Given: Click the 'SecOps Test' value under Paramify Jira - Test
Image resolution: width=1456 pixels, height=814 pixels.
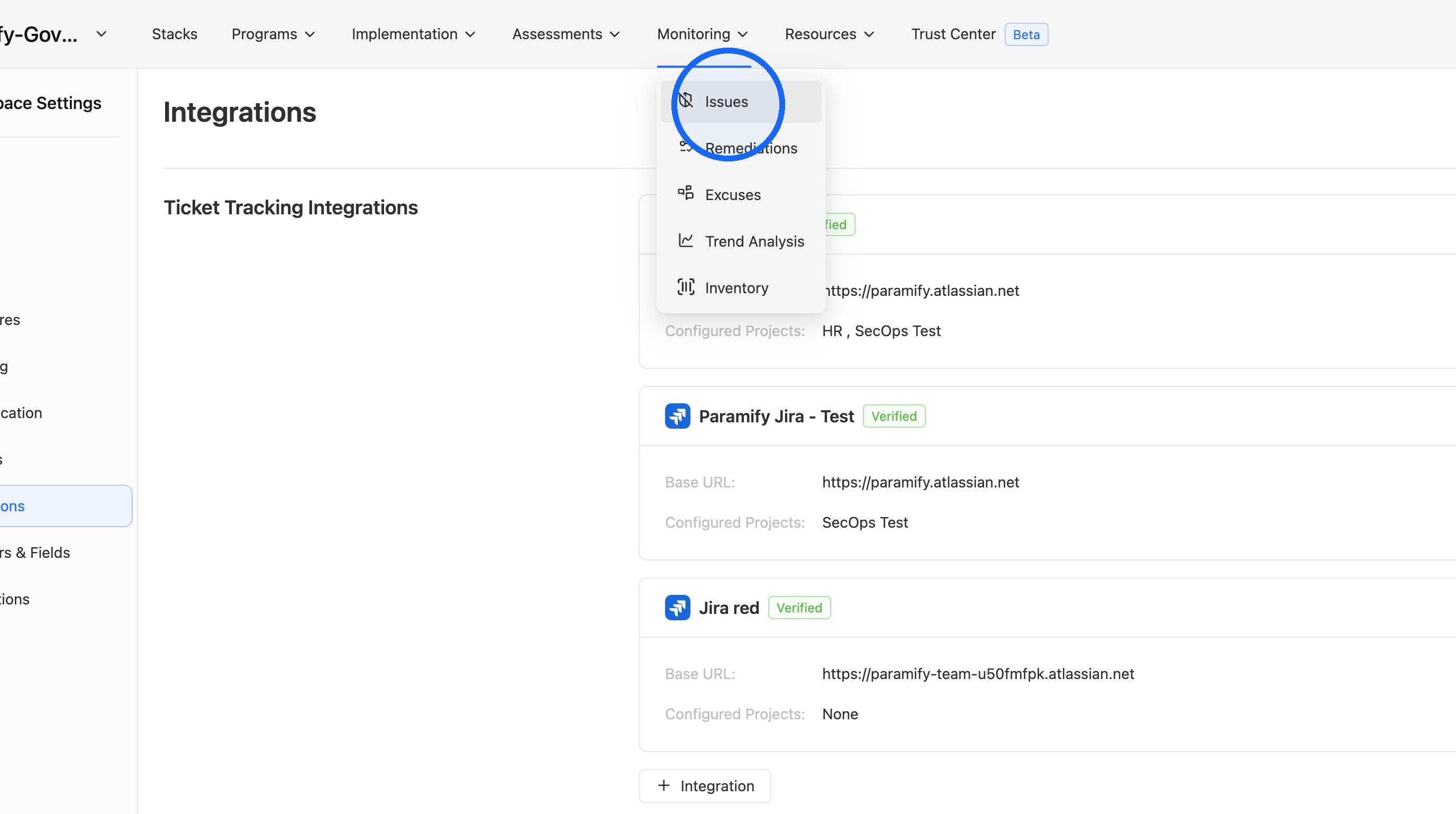Looking at the screenshot, I should [x=865, y=522].
